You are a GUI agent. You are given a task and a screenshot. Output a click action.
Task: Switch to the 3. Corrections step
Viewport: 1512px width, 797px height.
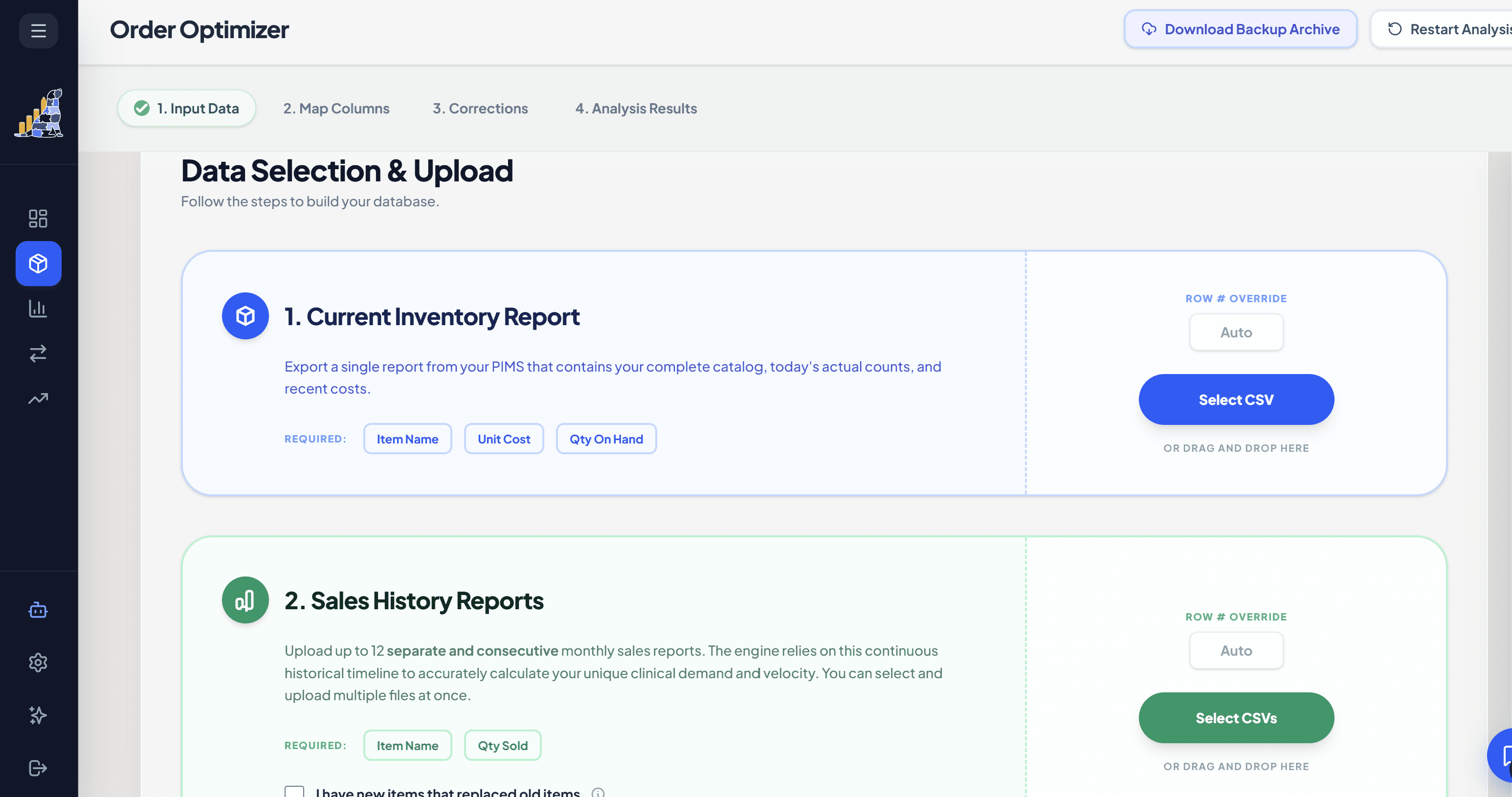[480, 108]
